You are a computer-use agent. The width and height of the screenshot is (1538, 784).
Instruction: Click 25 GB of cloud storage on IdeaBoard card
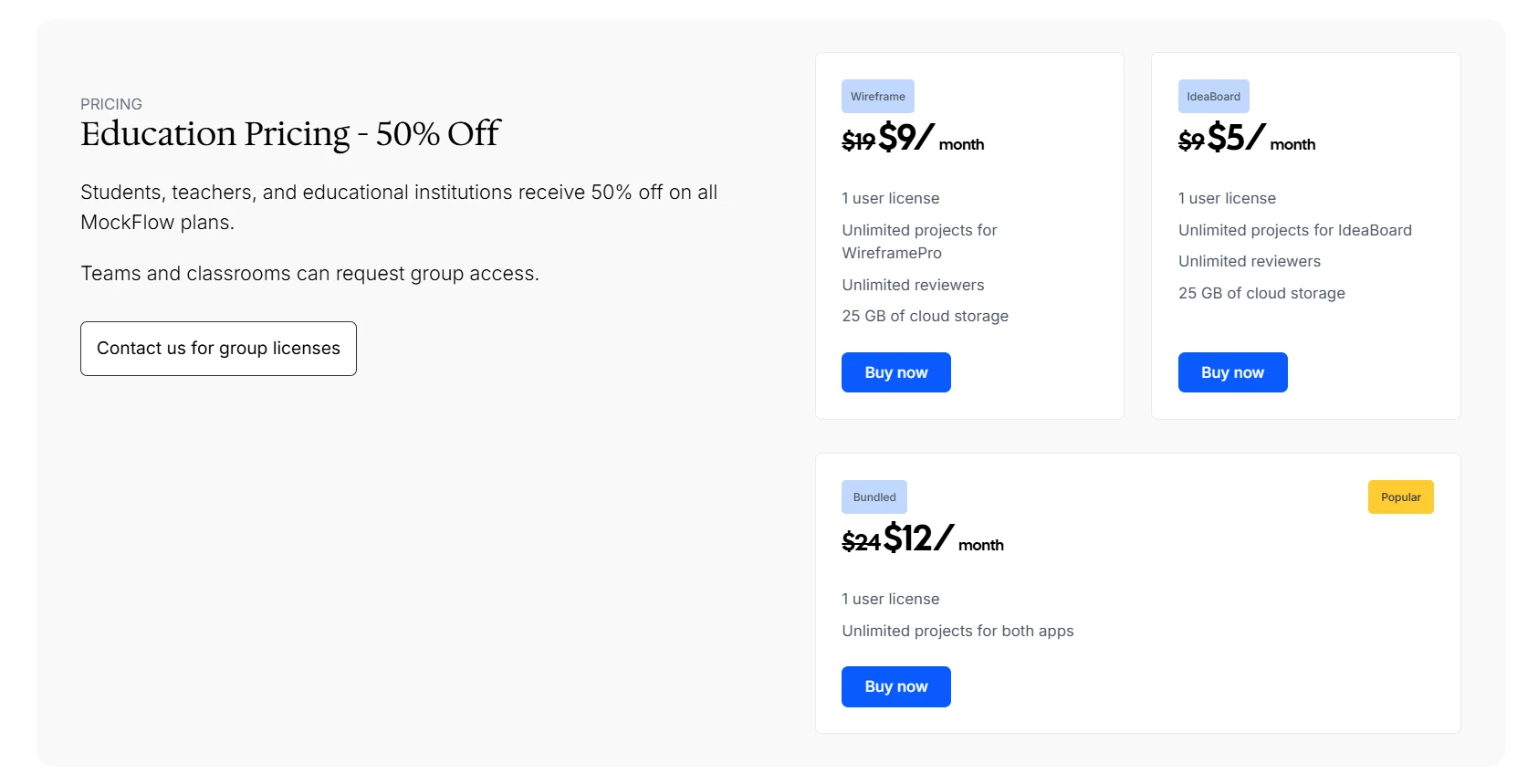click(1261, 292)
